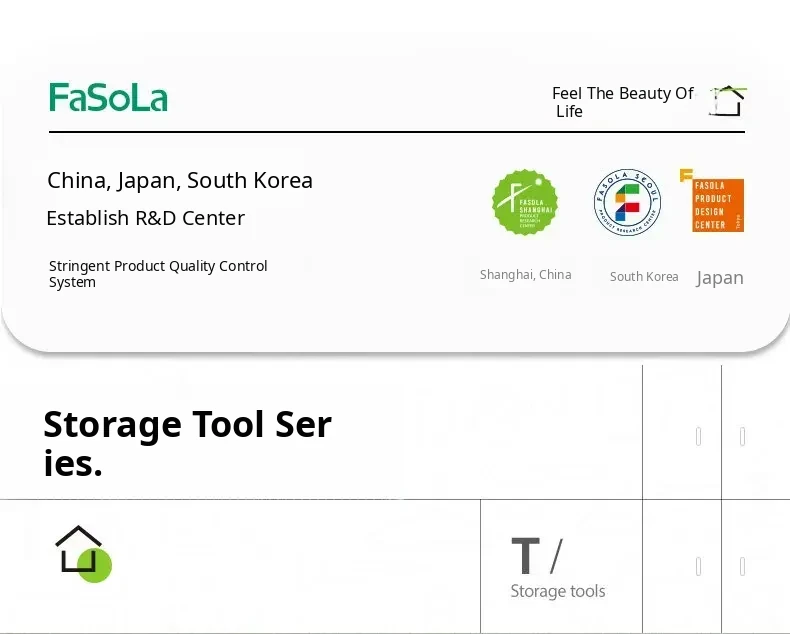Select the circular Fasola Seoul badge
The image size is (790, 634).
click(627, 202)
